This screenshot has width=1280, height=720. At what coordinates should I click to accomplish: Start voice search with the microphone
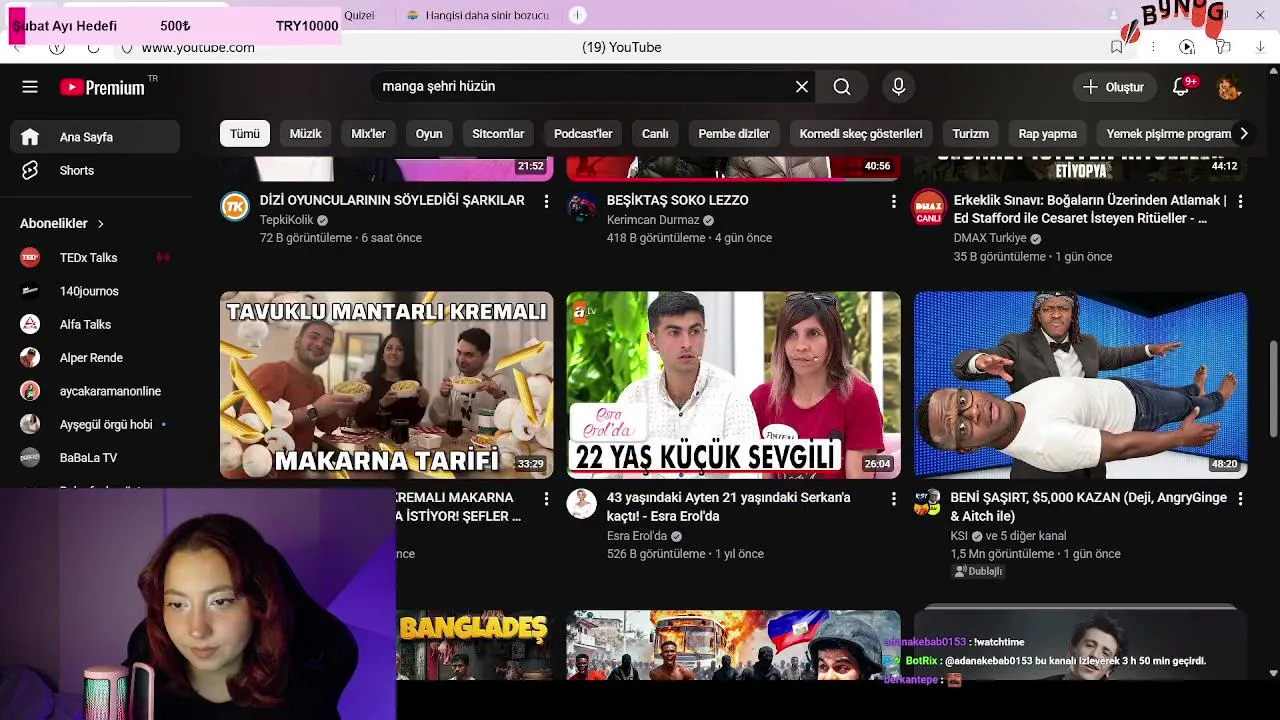898,87
